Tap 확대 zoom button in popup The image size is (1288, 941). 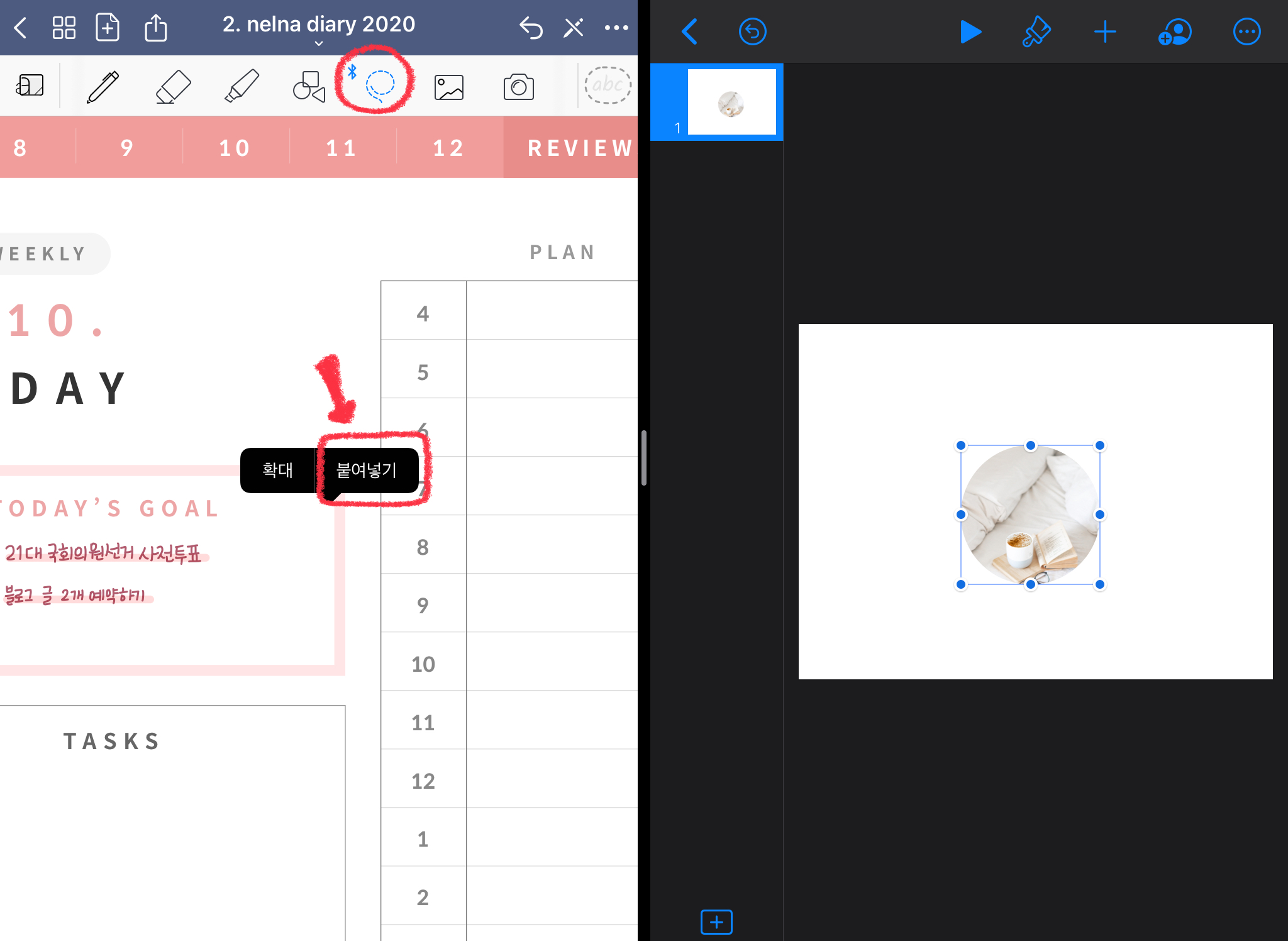(x=277, y=470)
